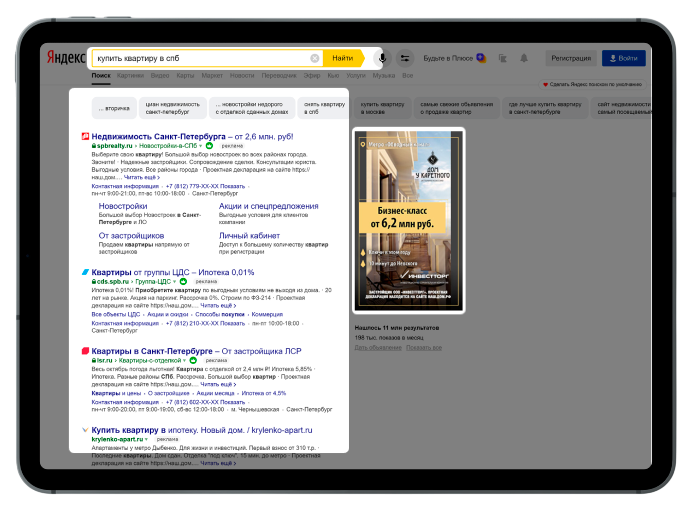Viewport: 695px width, 520px height.
Task: Click the Yandex logo
Action: 66,58
